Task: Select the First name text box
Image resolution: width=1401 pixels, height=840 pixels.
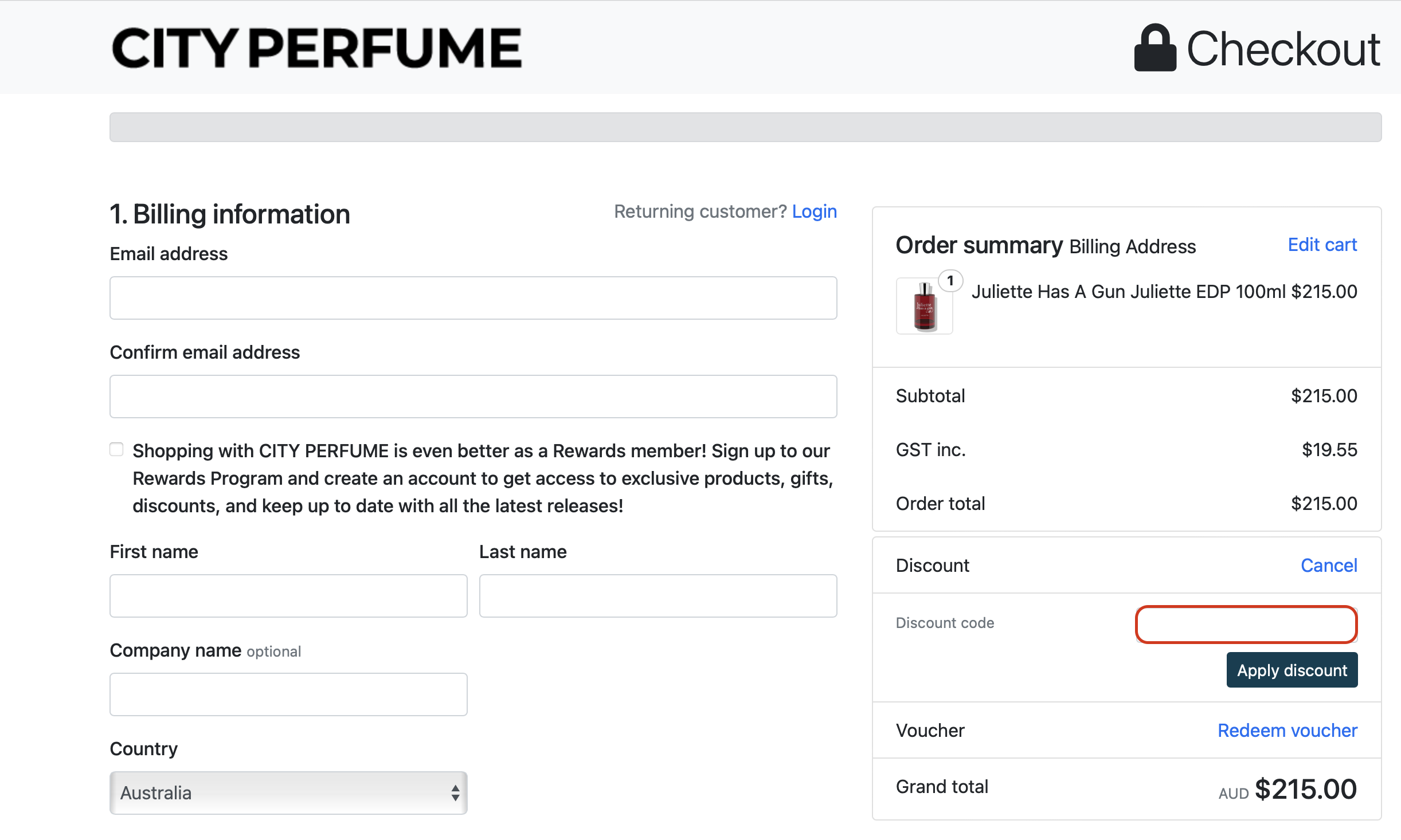Action: click(x=288, y=595)
